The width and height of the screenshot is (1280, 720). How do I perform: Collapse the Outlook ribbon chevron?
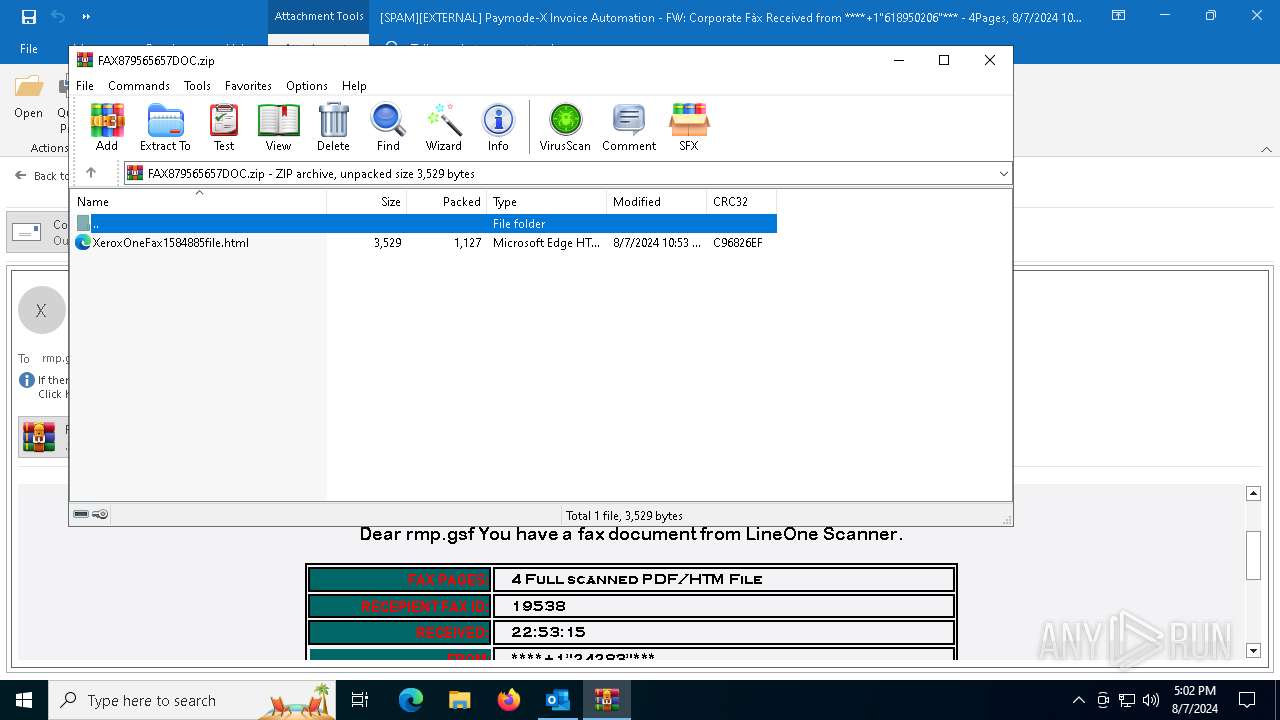(x=1266, y=149)
